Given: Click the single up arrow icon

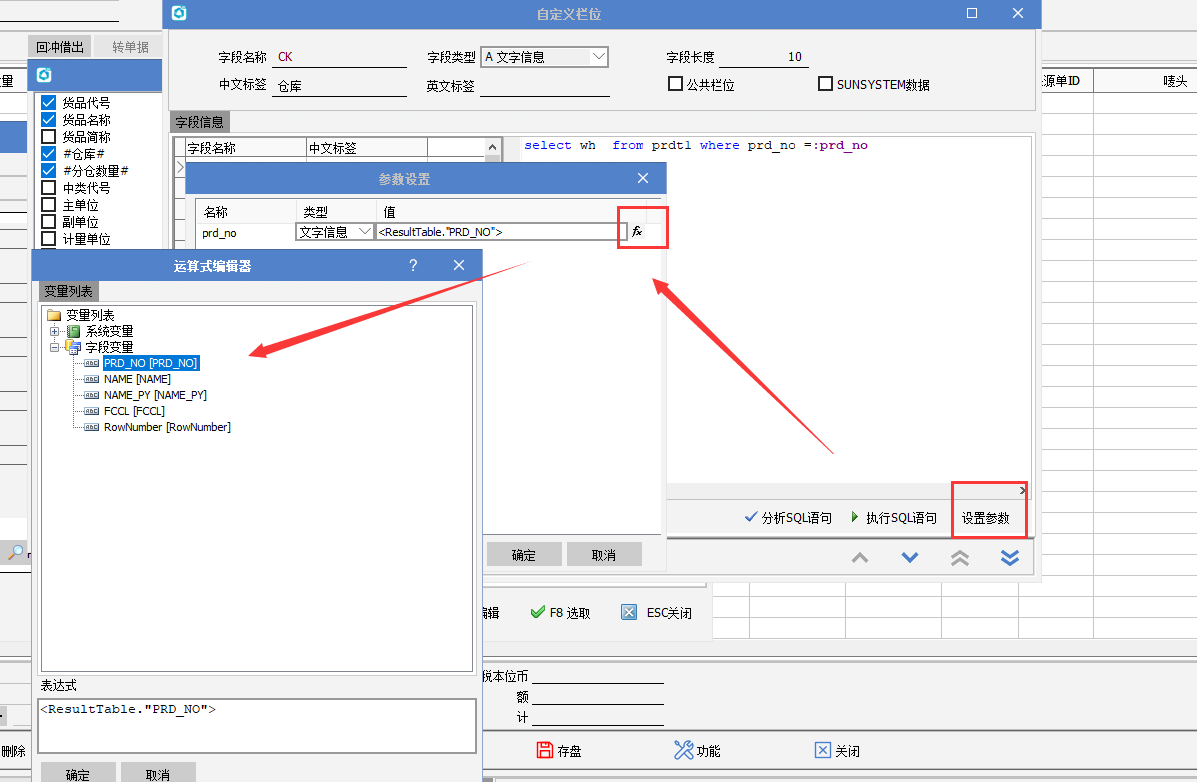Looking at the screenshot, I should [860, 558].
